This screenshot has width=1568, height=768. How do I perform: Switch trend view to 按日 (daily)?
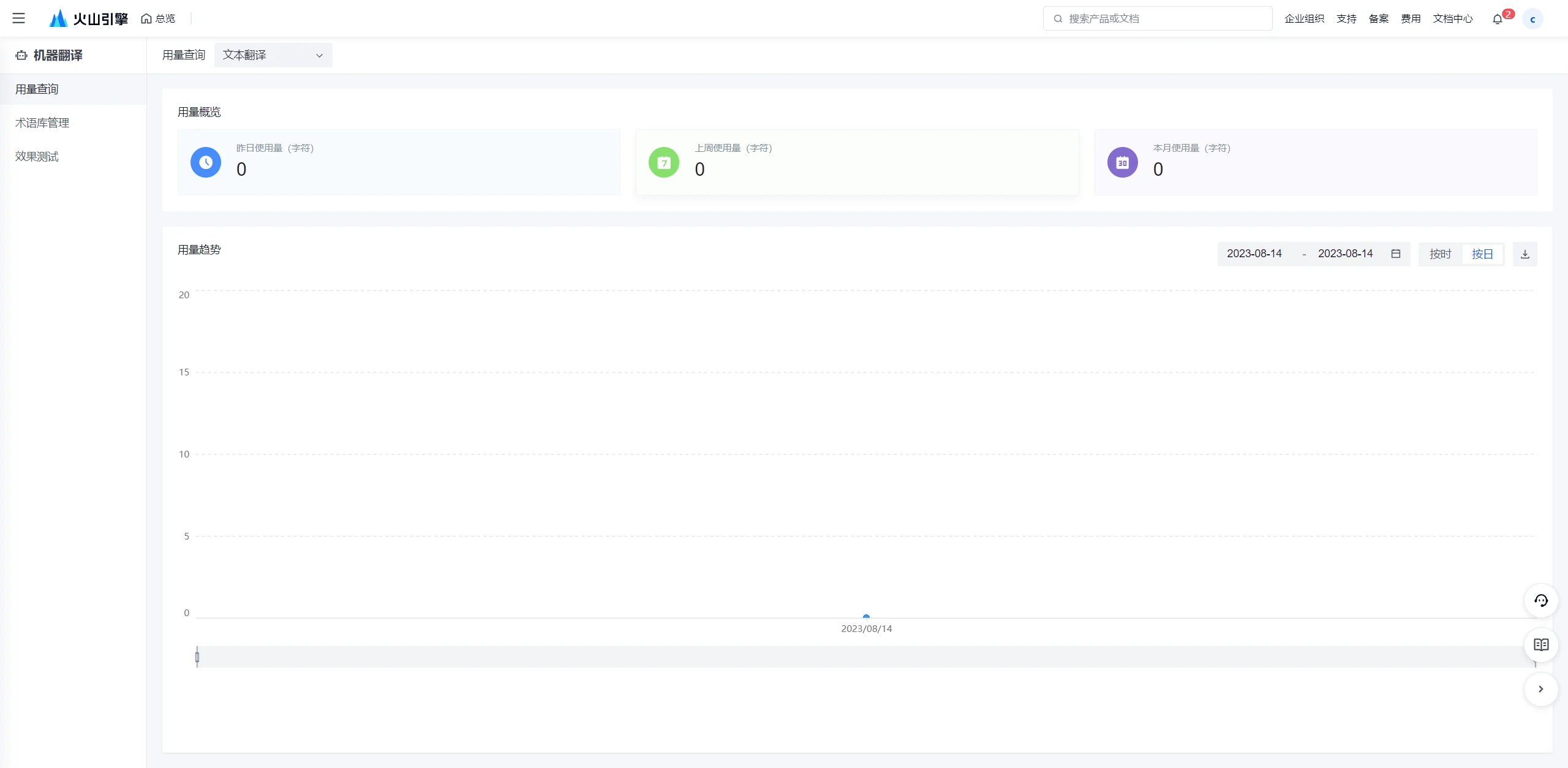pos(1482,254)
